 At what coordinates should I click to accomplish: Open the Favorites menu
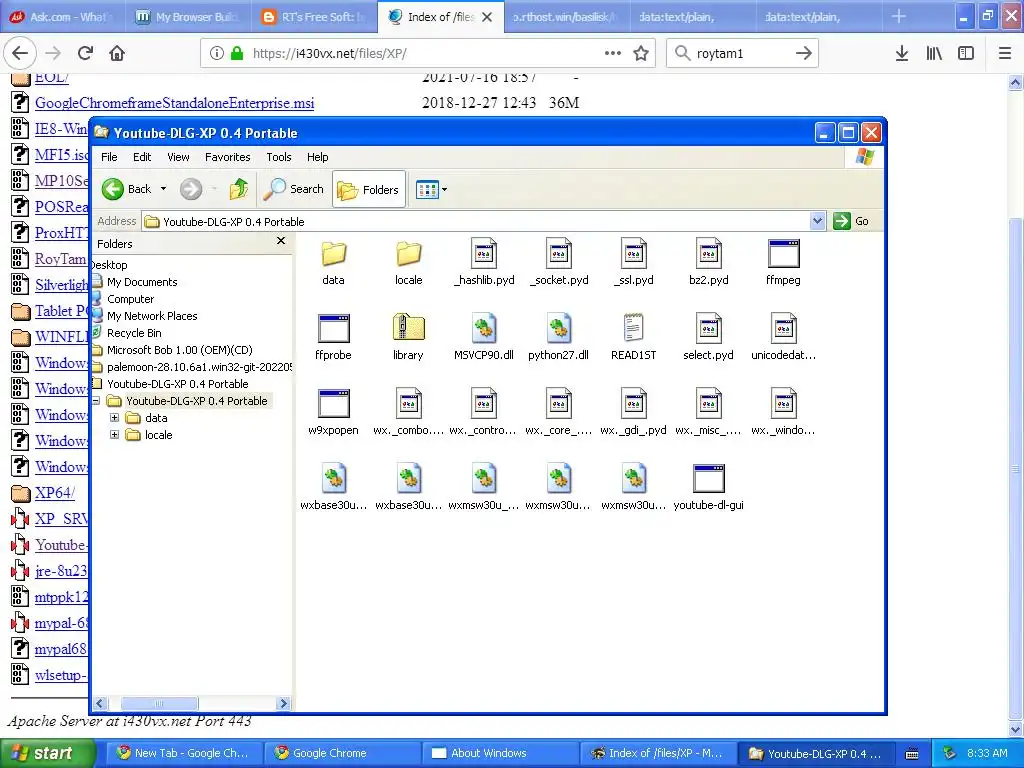point(227,157)
